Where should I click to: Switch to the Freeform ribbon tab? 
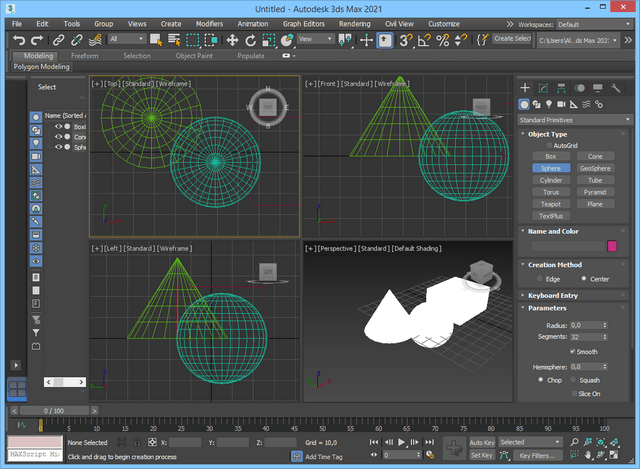[85, 56]
